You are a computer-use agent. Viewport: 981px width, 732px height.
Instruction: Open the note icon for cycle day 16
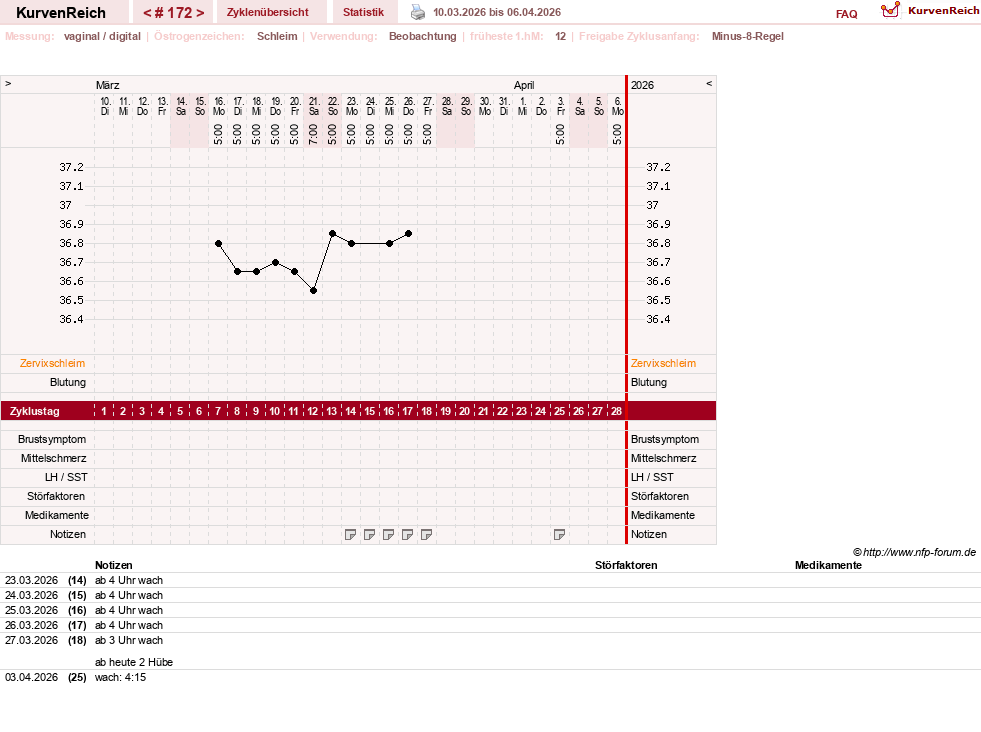[389, 534]
